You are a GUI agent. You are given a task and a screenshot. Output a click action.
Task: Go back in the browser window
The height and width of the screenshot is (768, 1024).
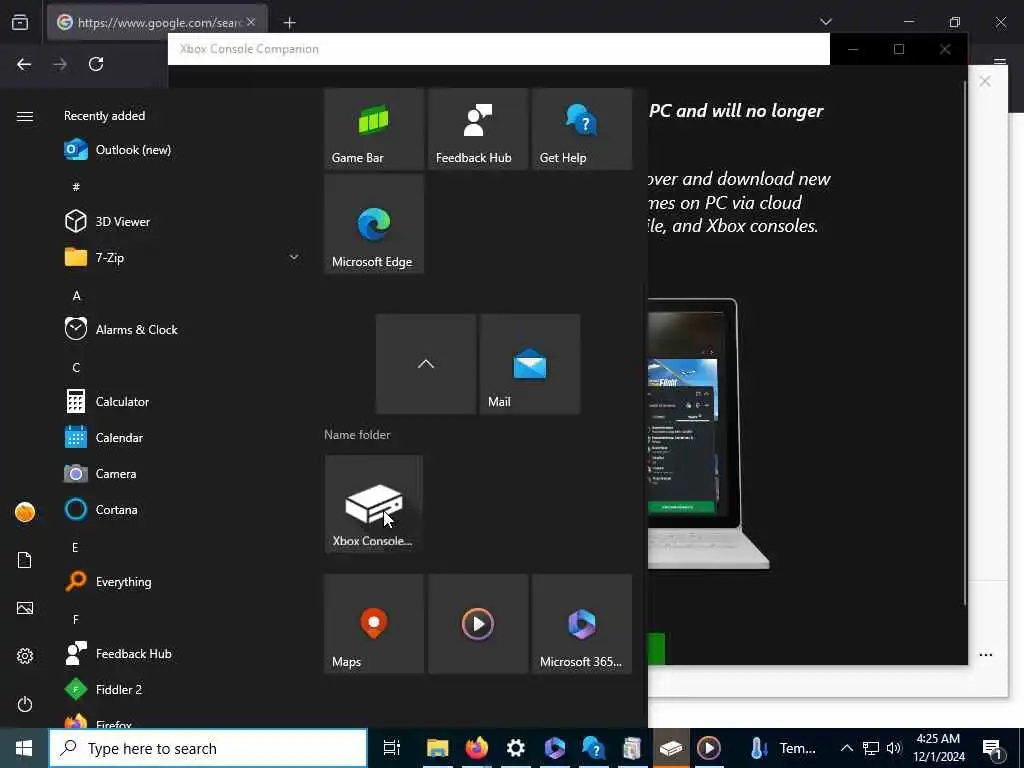[x=24, y=64]
